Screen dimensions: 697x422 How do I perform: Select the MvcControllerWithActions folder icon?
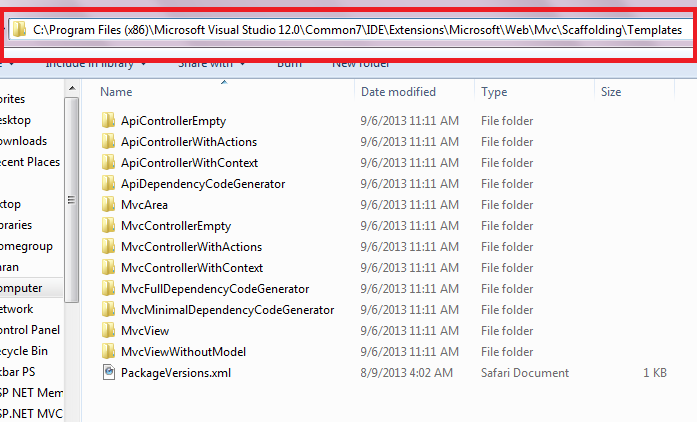point(108,246)
